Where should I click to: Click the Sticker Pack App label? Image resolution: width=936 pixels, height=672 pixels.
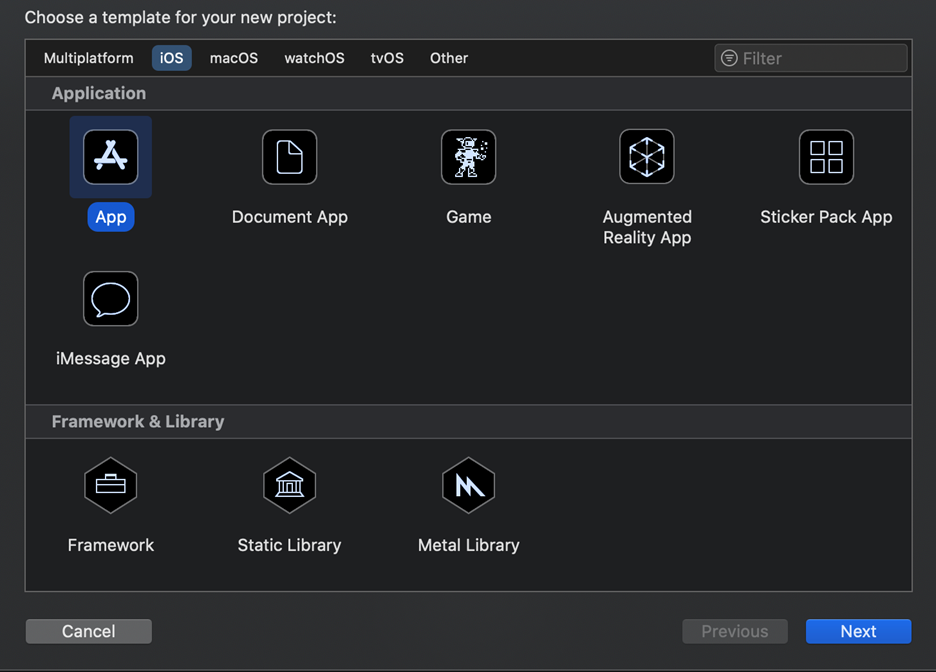826,217
